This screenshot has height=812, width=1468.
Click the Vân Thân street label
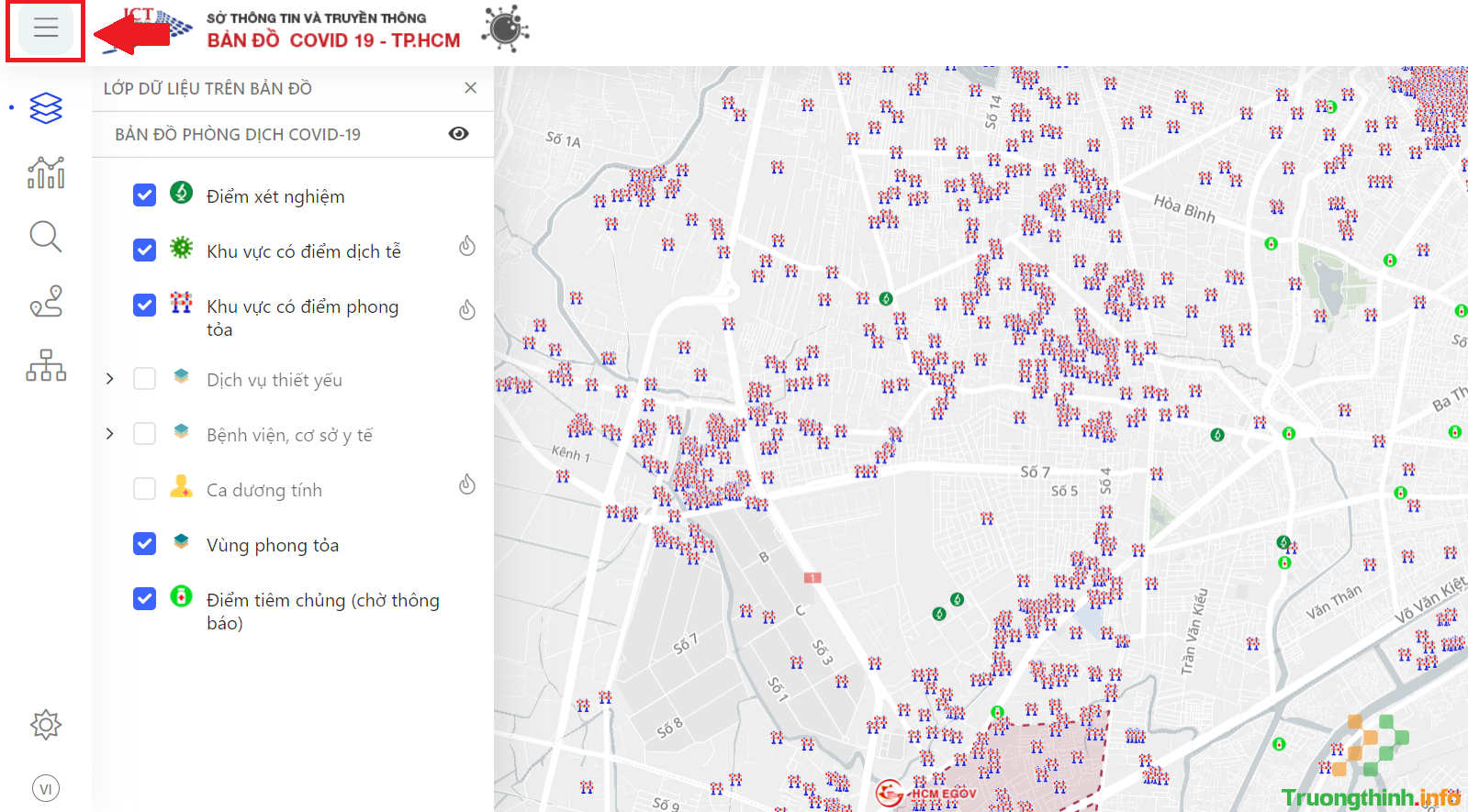(x=1334, y=602)
